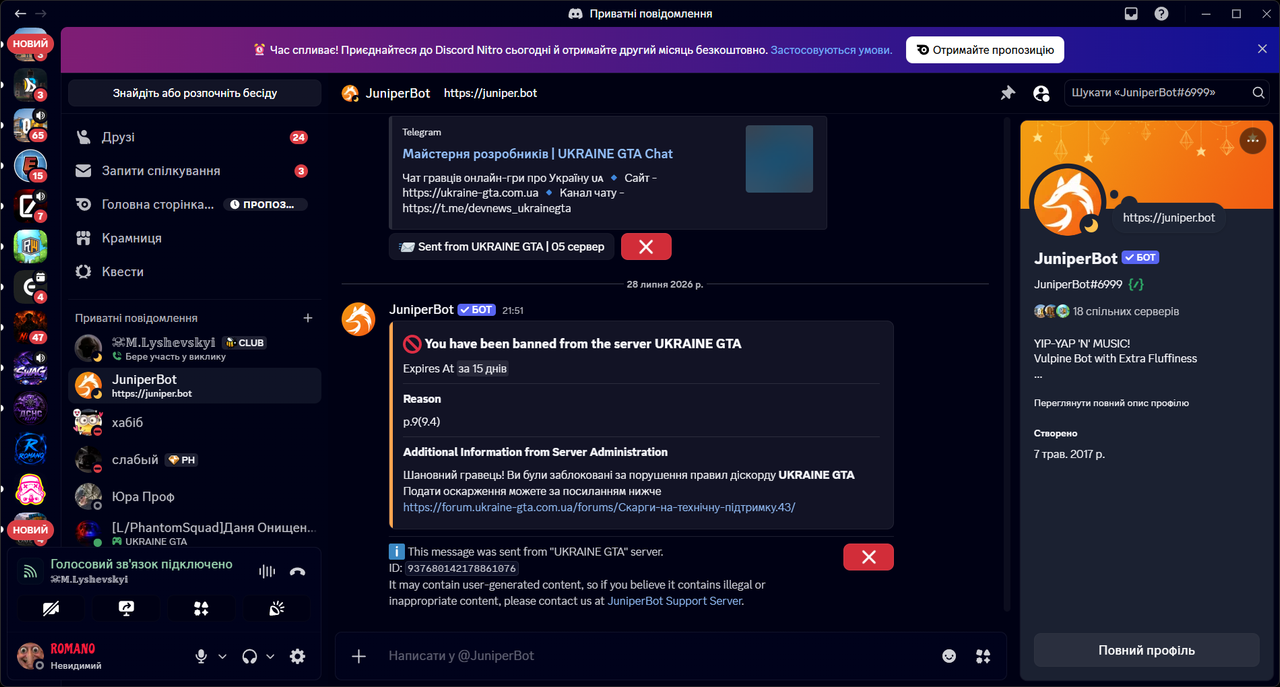Open server icon with badge 65
Screen dimensions: 1280x687
[x=30, y=125]
